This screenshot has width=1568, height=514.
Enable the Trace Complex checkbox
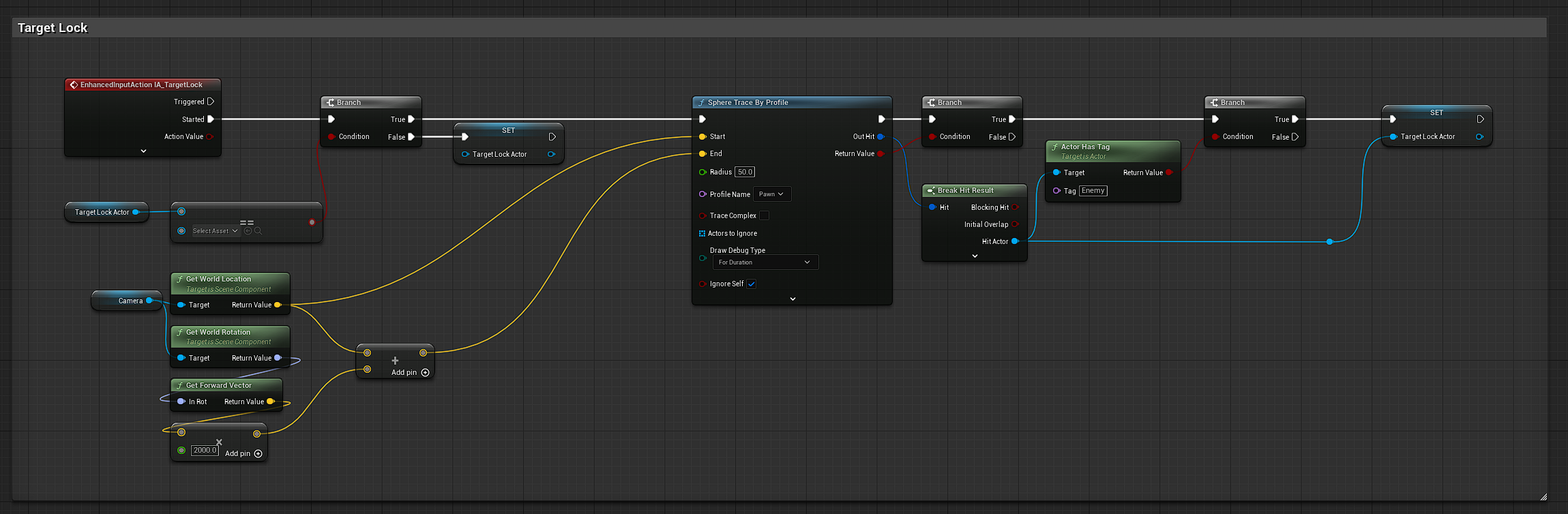pyautogui.click(x=765, y=215)
